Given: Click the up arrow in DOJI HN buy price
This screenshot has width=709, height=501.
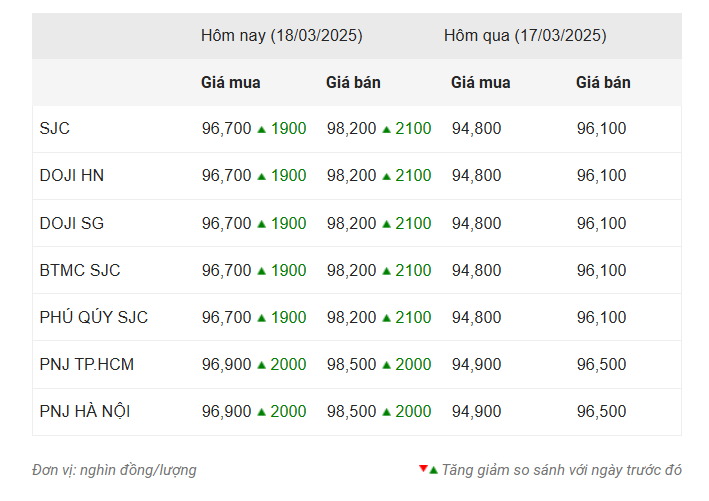Looking at the screenshot, I should [x=261, y=176].
